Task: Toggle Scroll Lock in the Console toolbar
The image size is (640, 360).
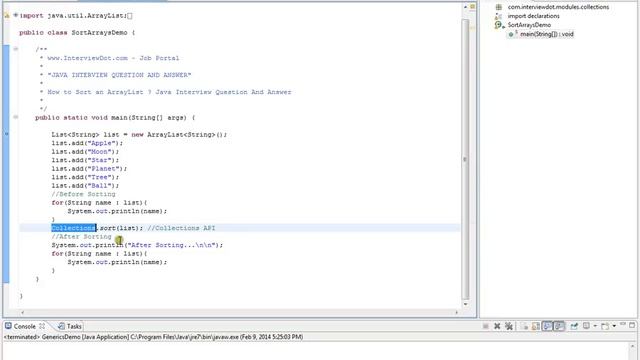Action: (536, 326)
